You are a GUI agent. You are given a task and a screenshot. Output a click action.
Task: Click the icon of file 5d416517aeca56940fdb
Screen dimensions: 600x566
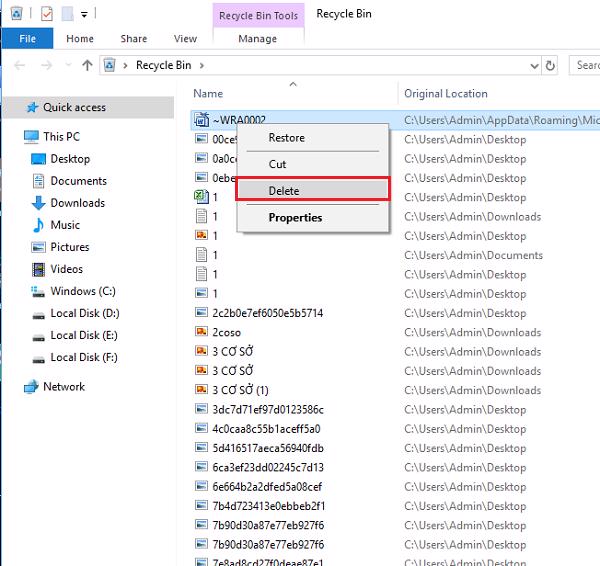(201, 447)
